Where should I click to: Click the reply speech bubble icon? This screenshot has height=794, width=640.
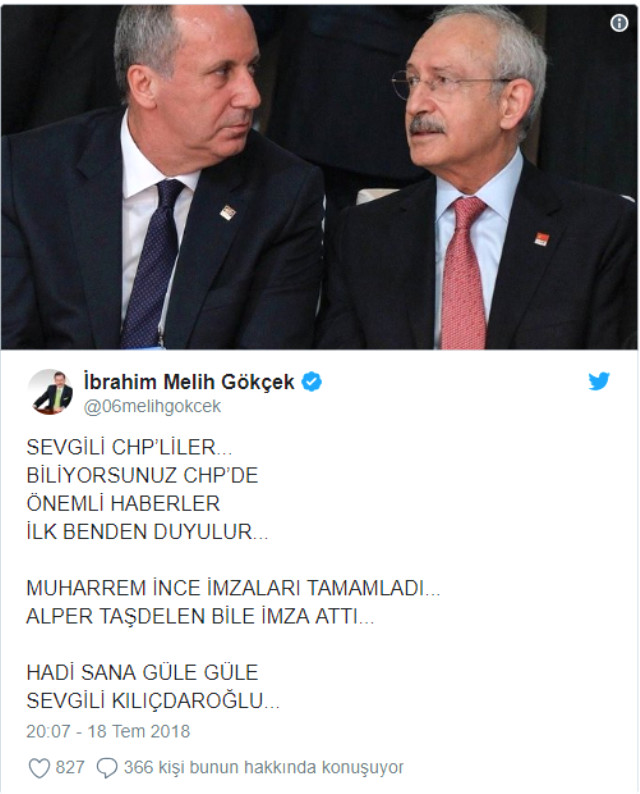pyautogui.click(x=107, y=768)
